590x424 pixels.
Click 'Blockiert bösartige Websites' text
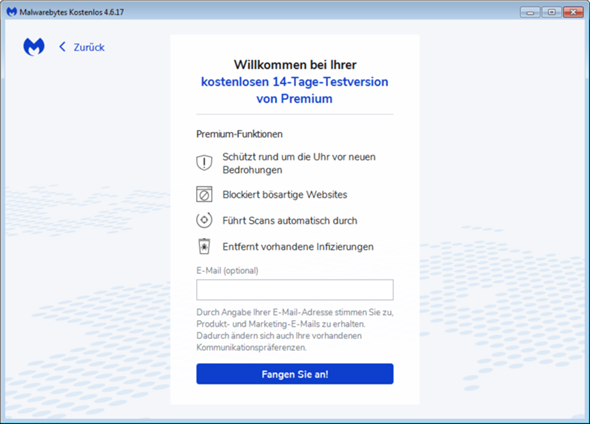285,195
